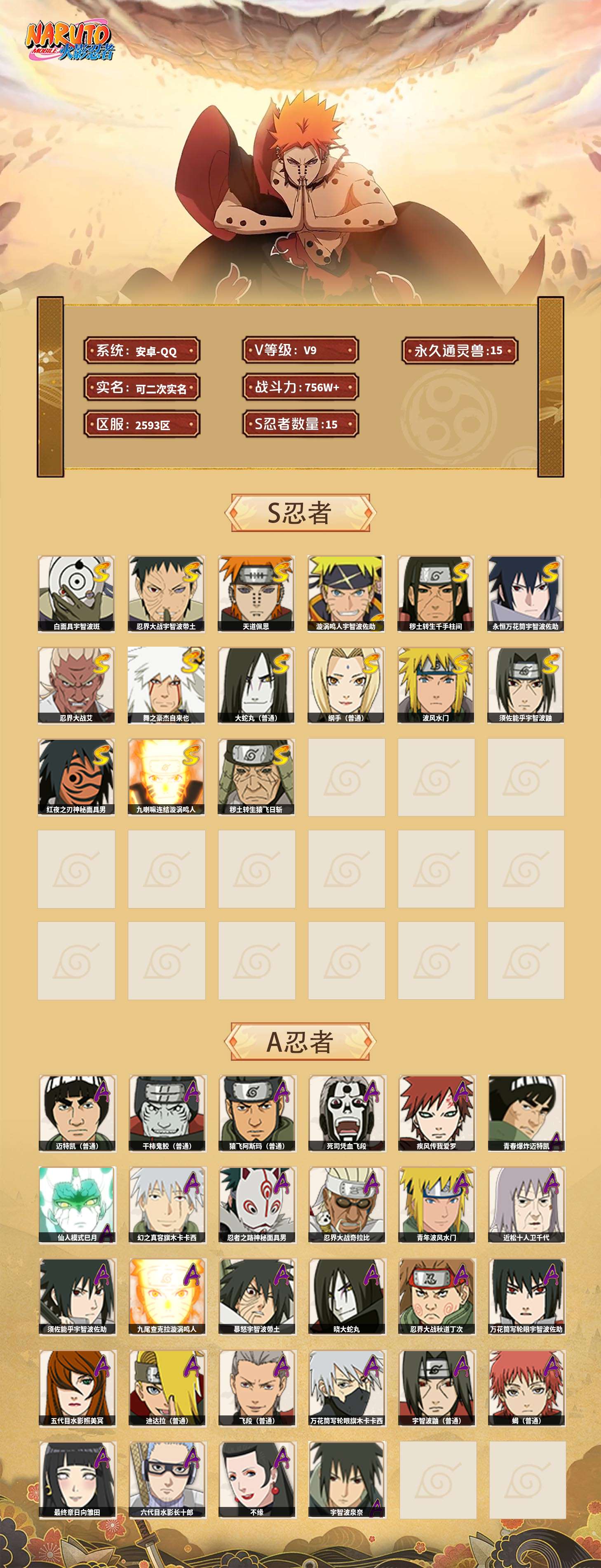Image resolution: width=601 pixels, height=1568 pixels.
Task: Select the 秽土转生猿飞日斩 portrait
Action: pos(256,777)
